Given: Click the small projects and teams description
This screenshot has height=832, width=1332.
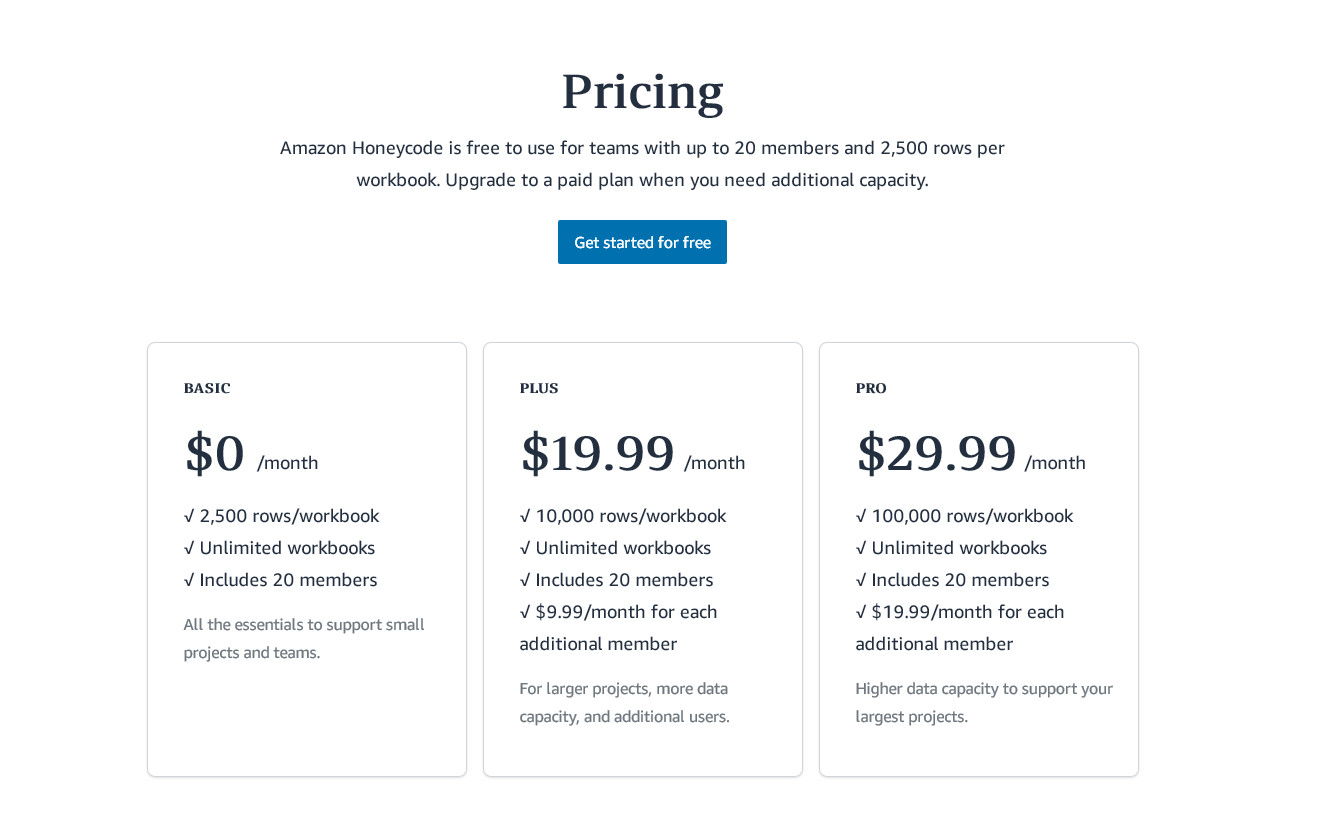Looking at the screenshot, I should (x=304, y=638).
